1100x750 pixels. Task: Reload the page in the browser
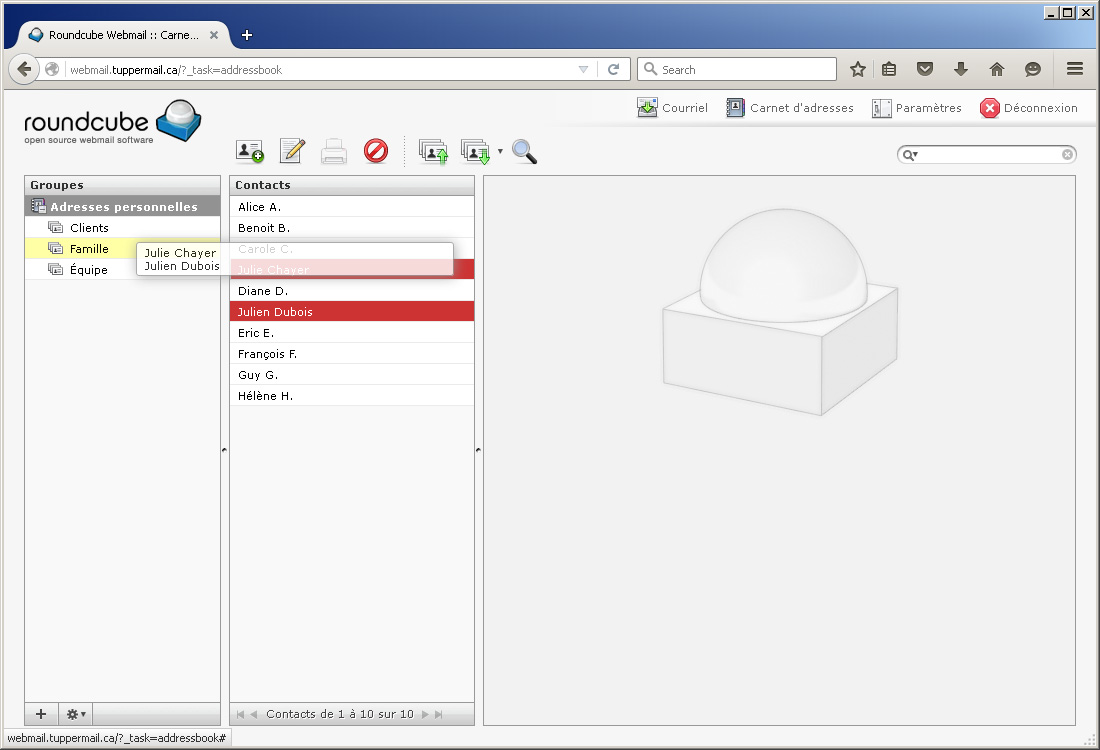(613, 69)
